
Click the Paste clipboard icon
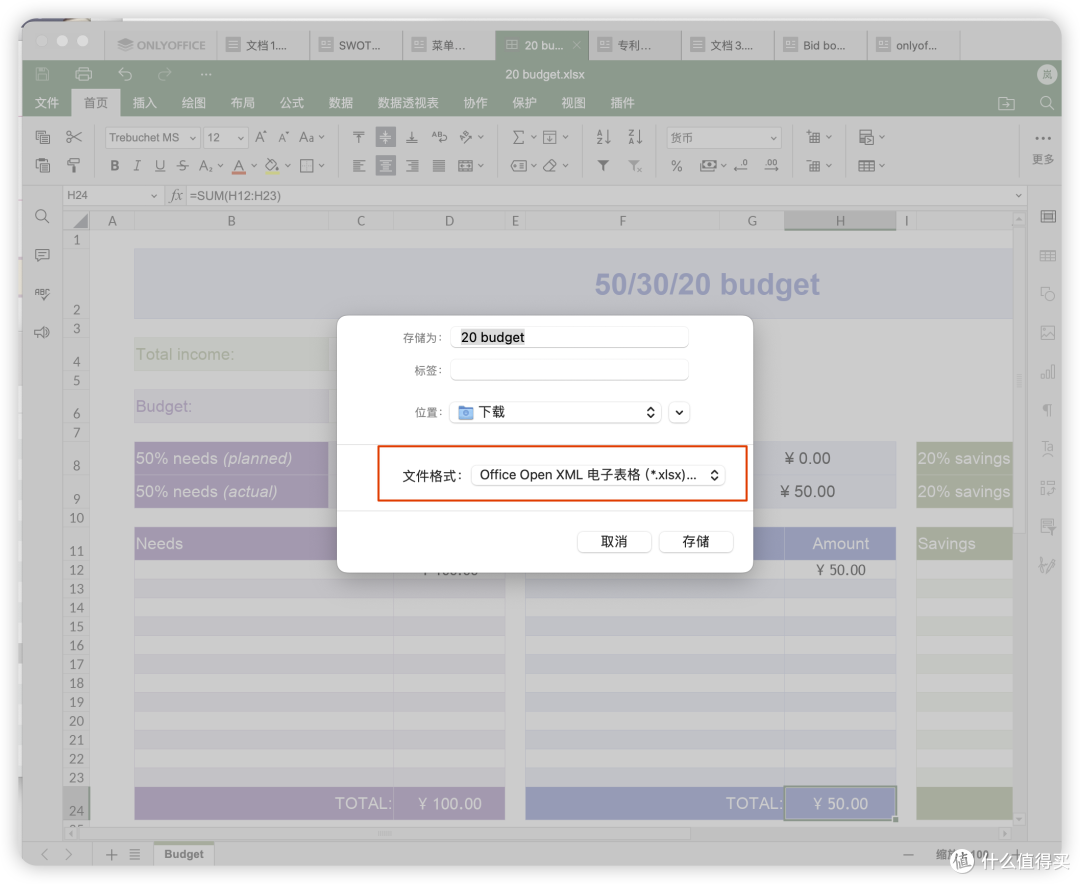[x=43, y=165]
